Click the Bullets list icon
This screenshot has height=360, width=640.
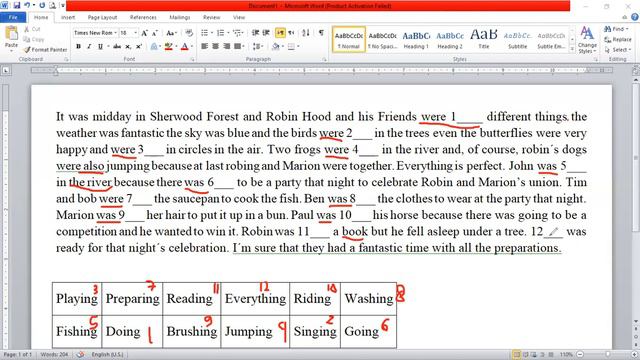click(x=204, y=33)
